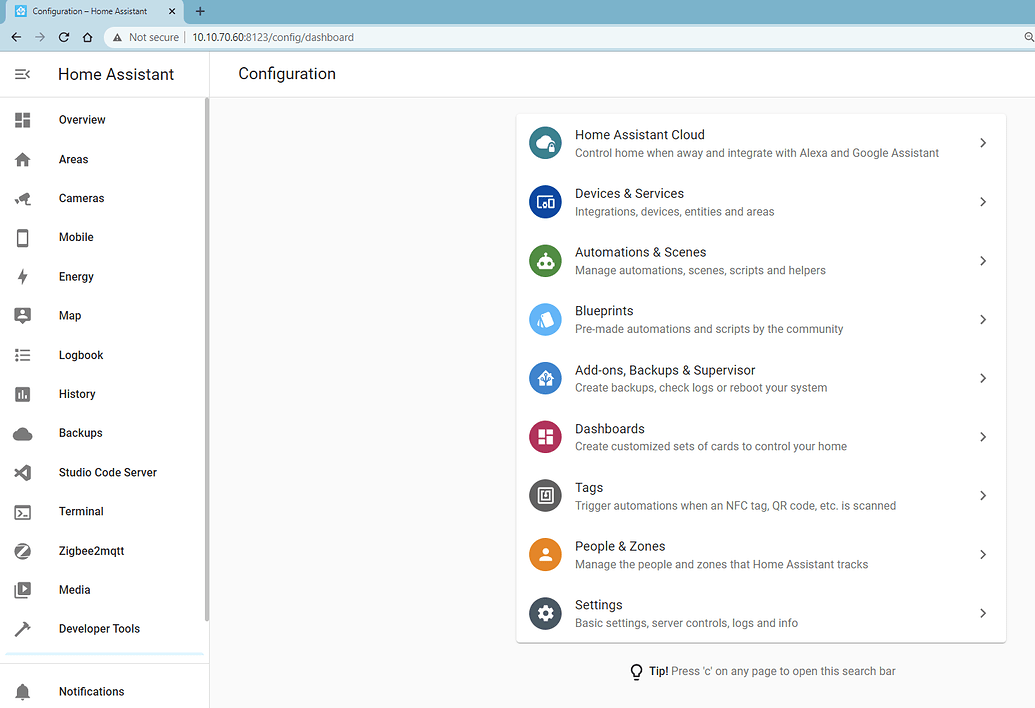Open a new browser tab

click(200, 11)
